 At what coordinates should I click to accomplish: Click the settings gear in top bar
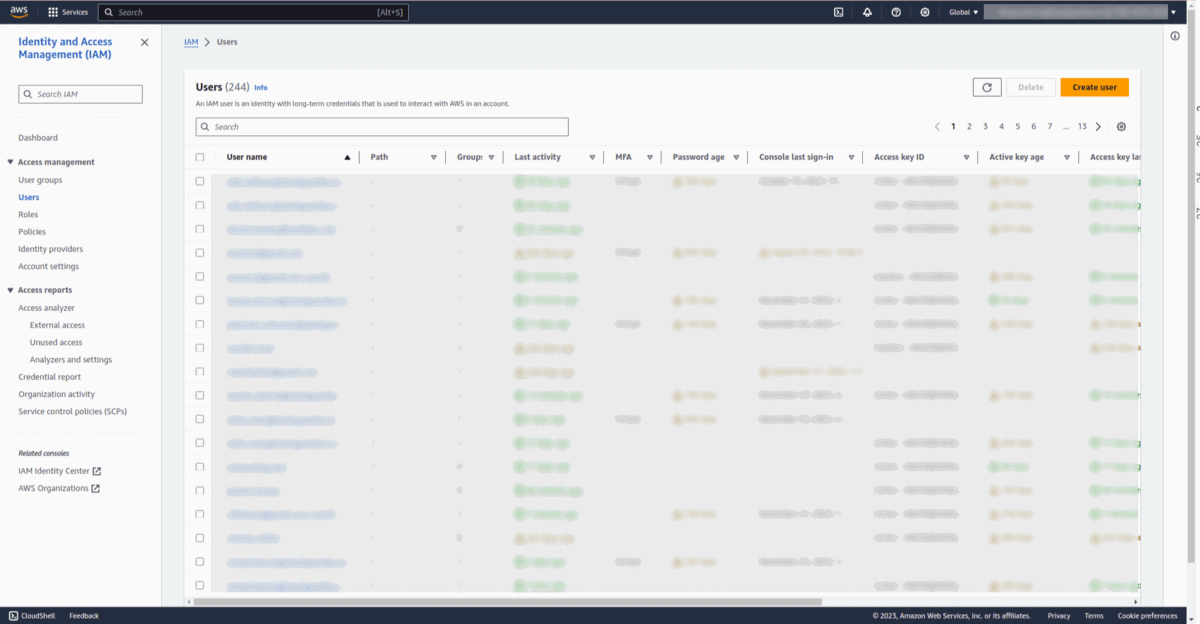(925, 12)
